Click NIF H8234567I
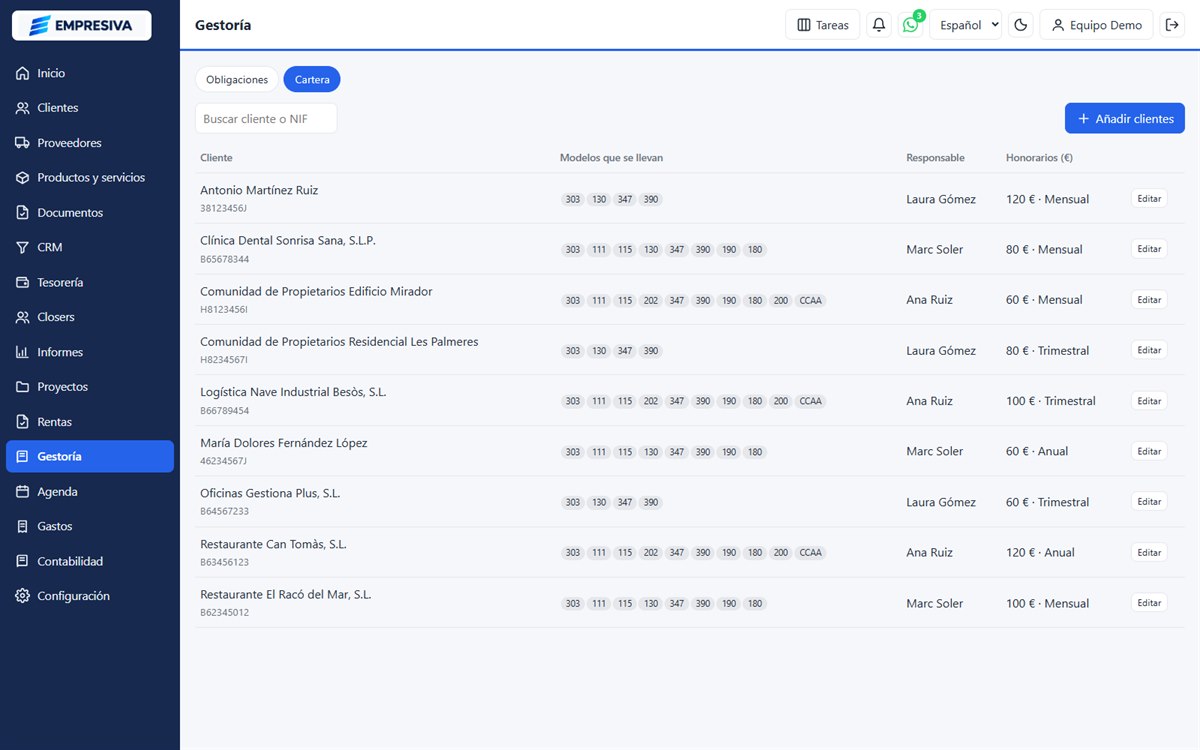Screen dimensions: 1200x750 tap(224, 360)
